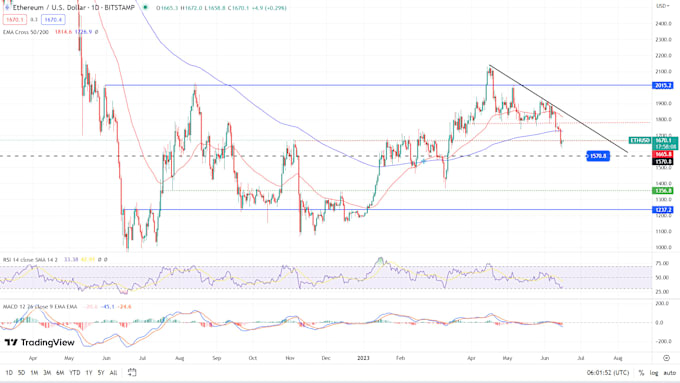
Task: Click the TradingView logo
Action: (x=39, y=343)
